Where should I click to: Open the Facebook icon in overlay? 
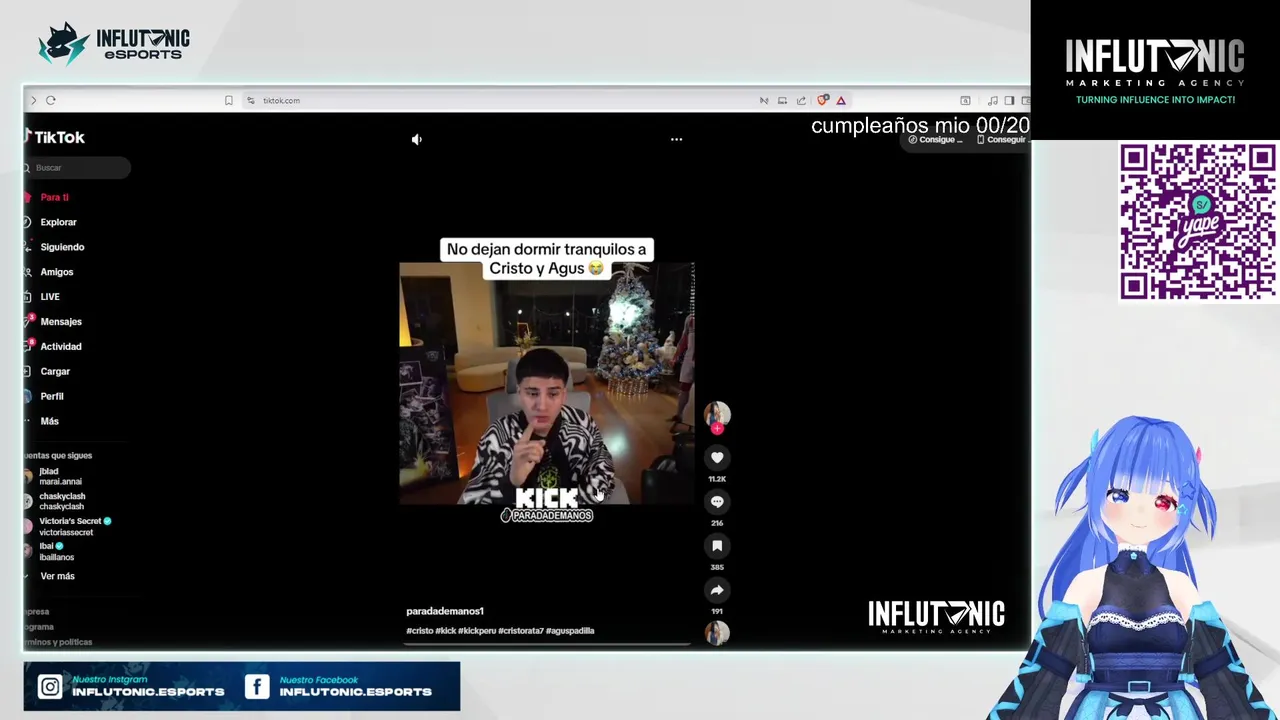(x=257, y=686)
